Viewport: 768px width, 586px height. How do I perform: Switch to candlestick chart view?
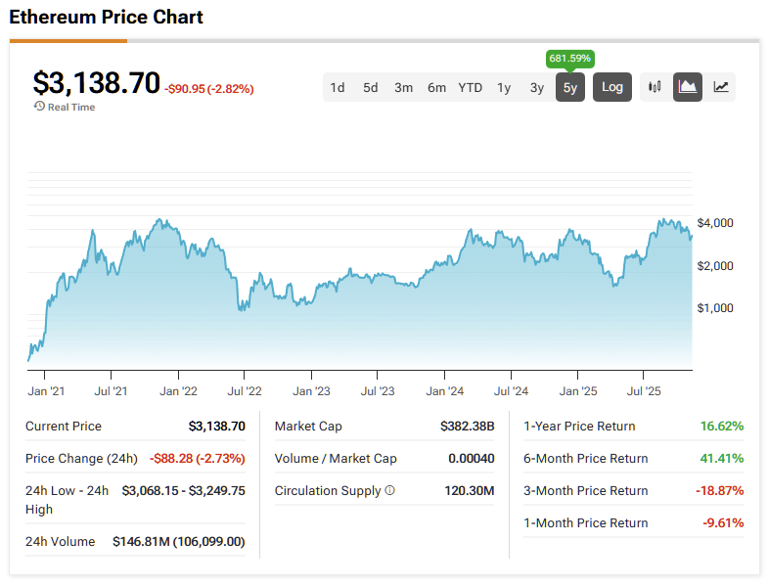[x=655, y=87]
